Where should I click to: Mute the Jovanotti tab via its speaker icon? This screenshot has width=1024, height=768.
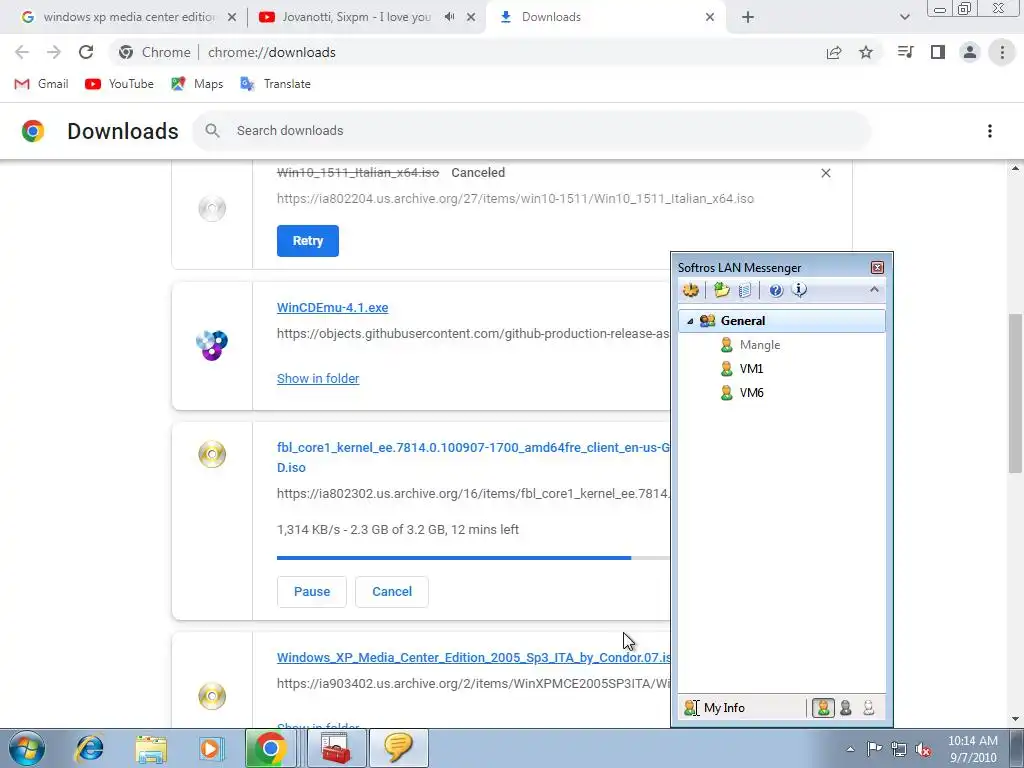pyautogui.click(x=449, y=17)
